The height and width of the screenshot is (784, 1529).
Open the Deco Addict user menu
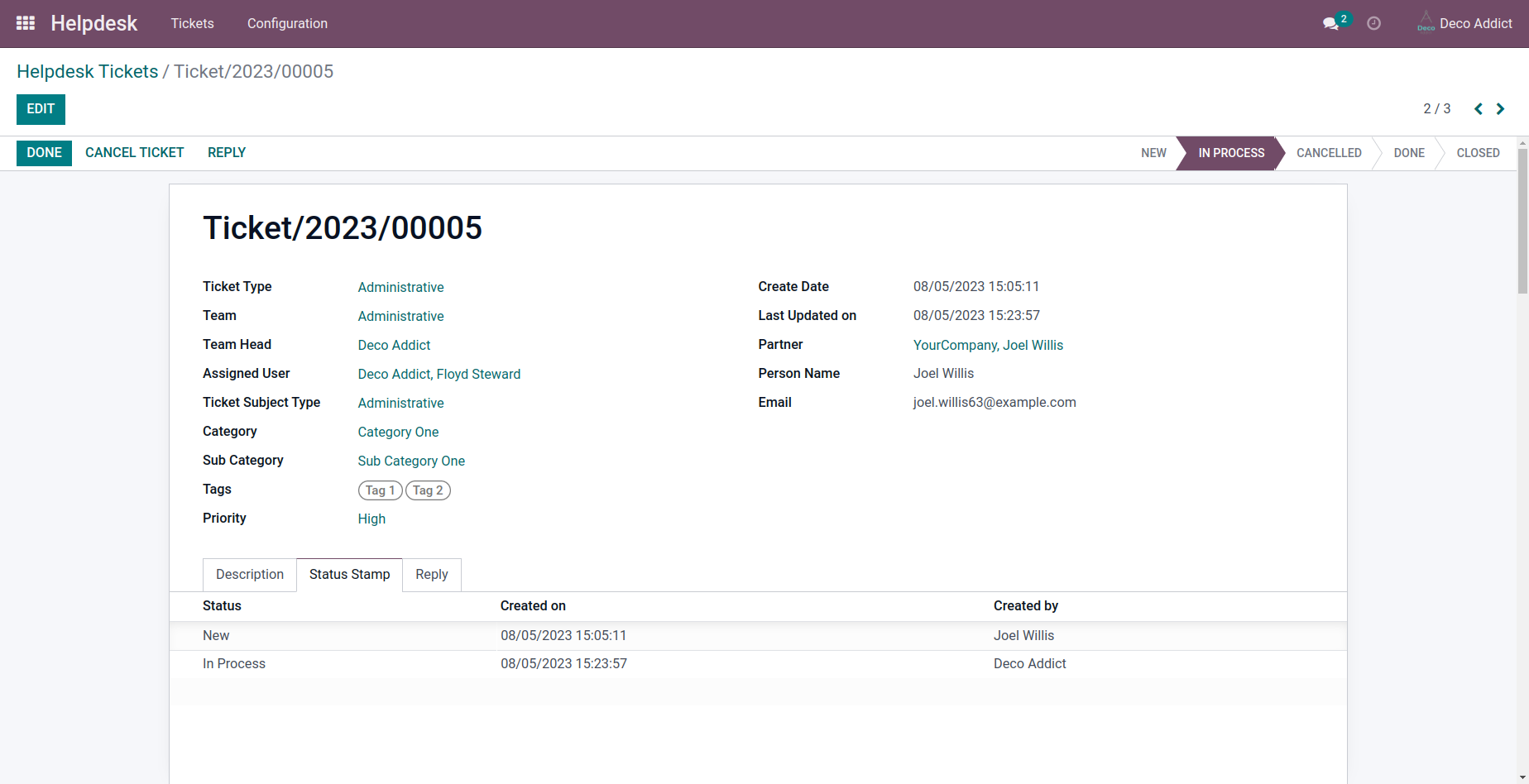coord(1464,23)
